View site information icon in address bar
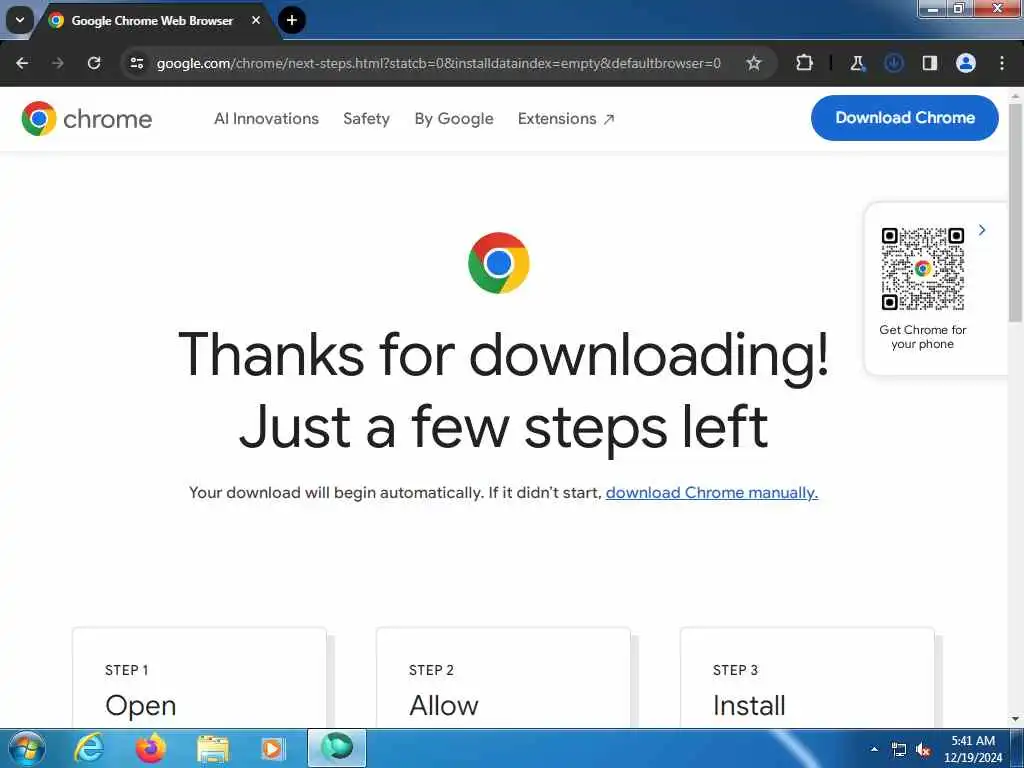This screenshot has width=1024, height=768. tap(137, 63)
